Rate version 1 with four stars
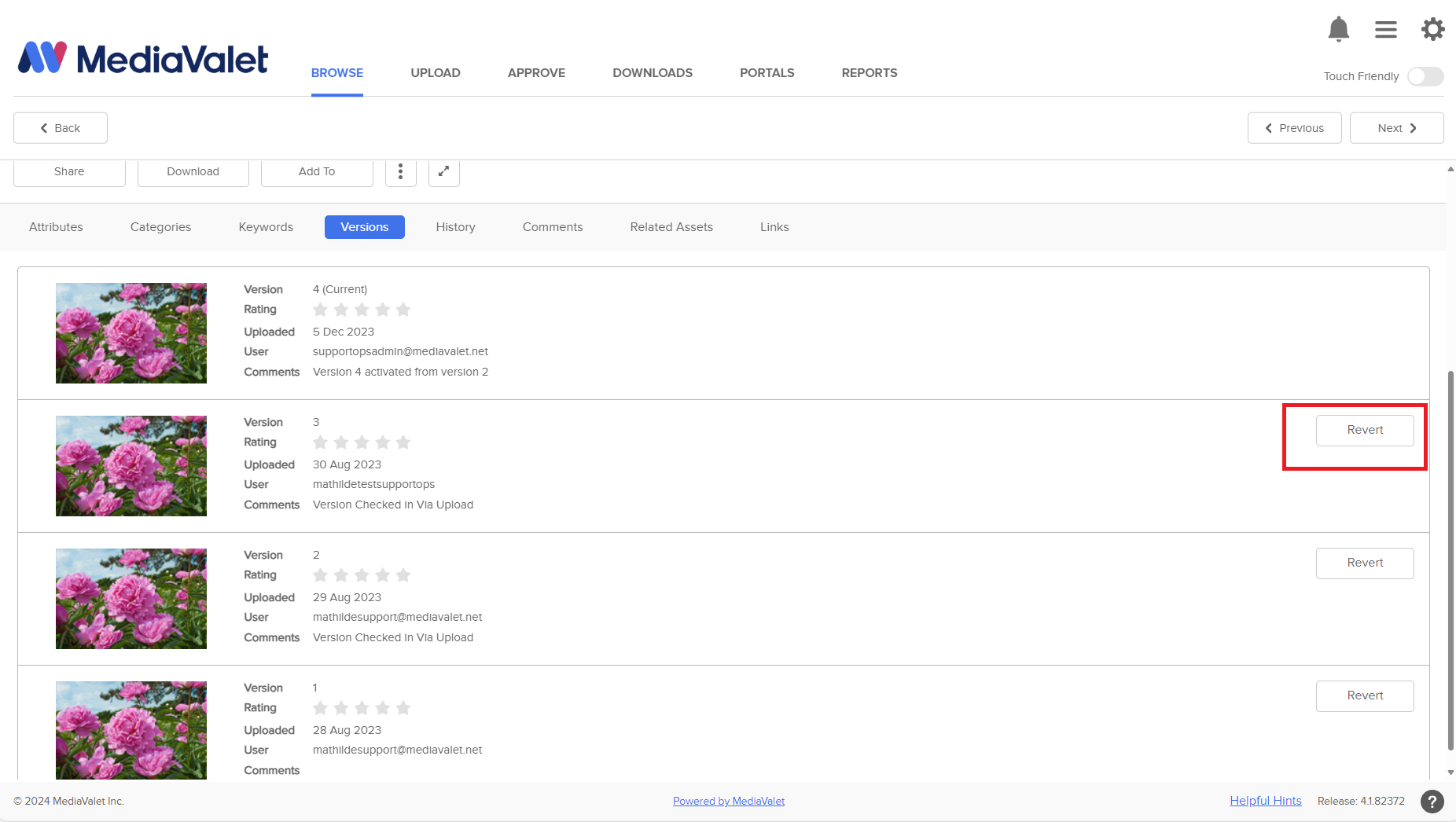 point(383,708)
